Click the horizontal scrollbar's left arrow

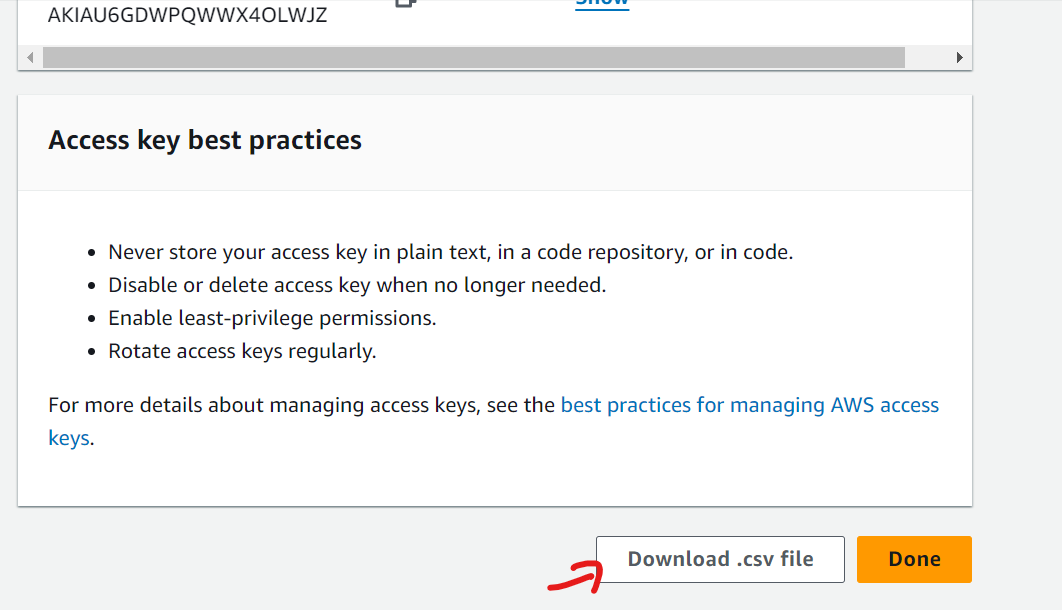coord(30,58)
